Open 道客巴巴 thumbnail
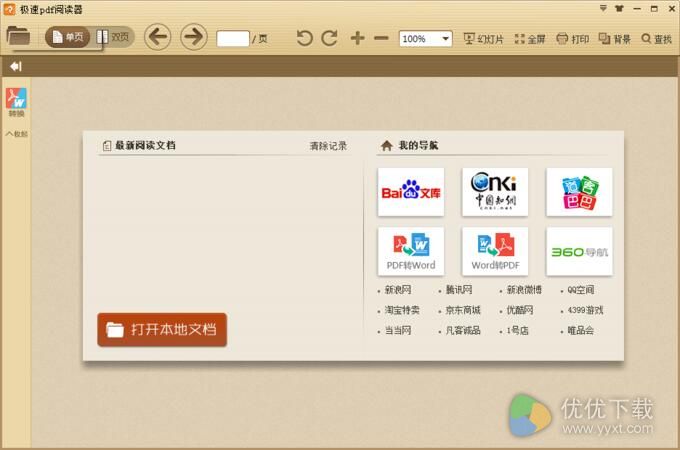This screenshot has width=680, height=450. pyautogui.click(x=579, y=192)
